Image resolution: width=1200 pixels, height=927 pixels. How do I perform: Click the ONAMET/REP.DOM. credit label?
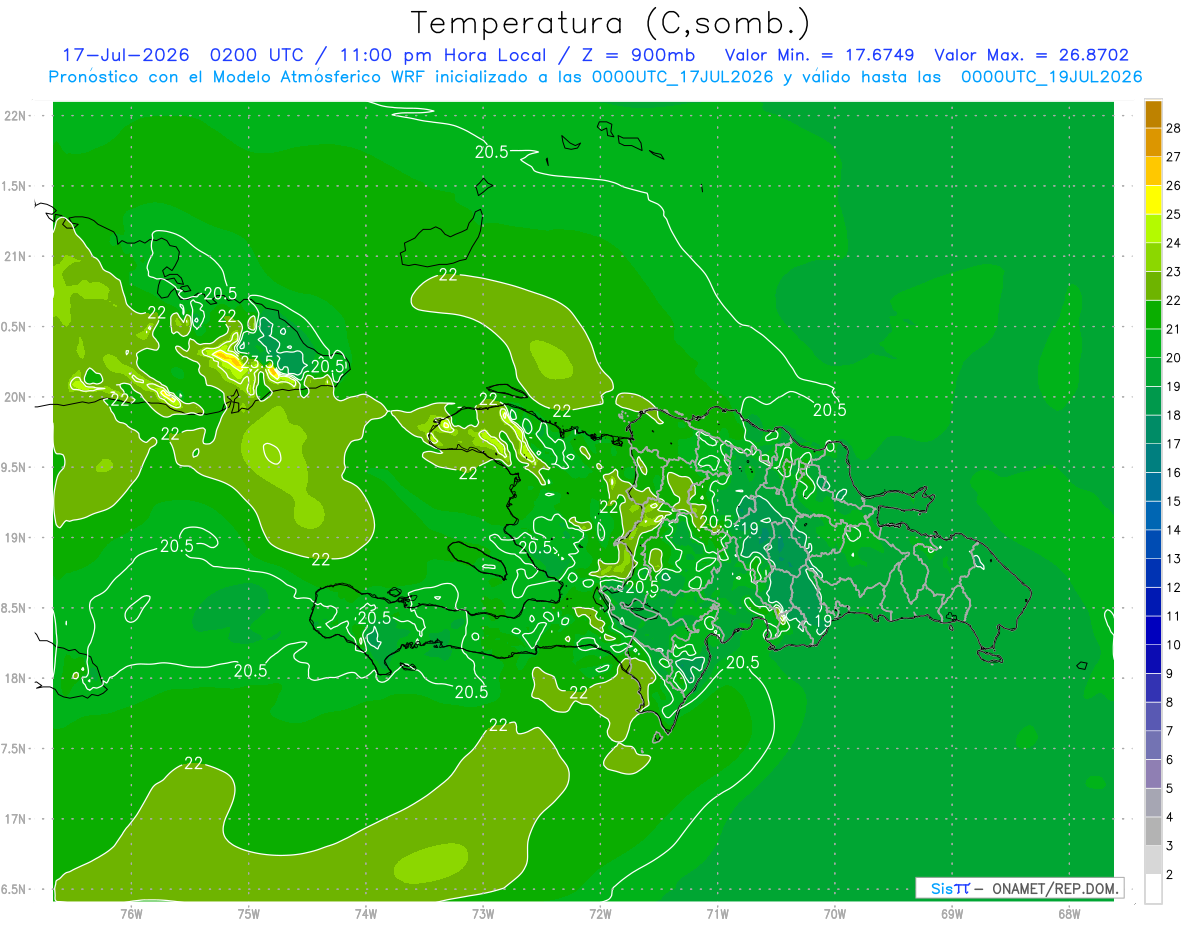1054,888
